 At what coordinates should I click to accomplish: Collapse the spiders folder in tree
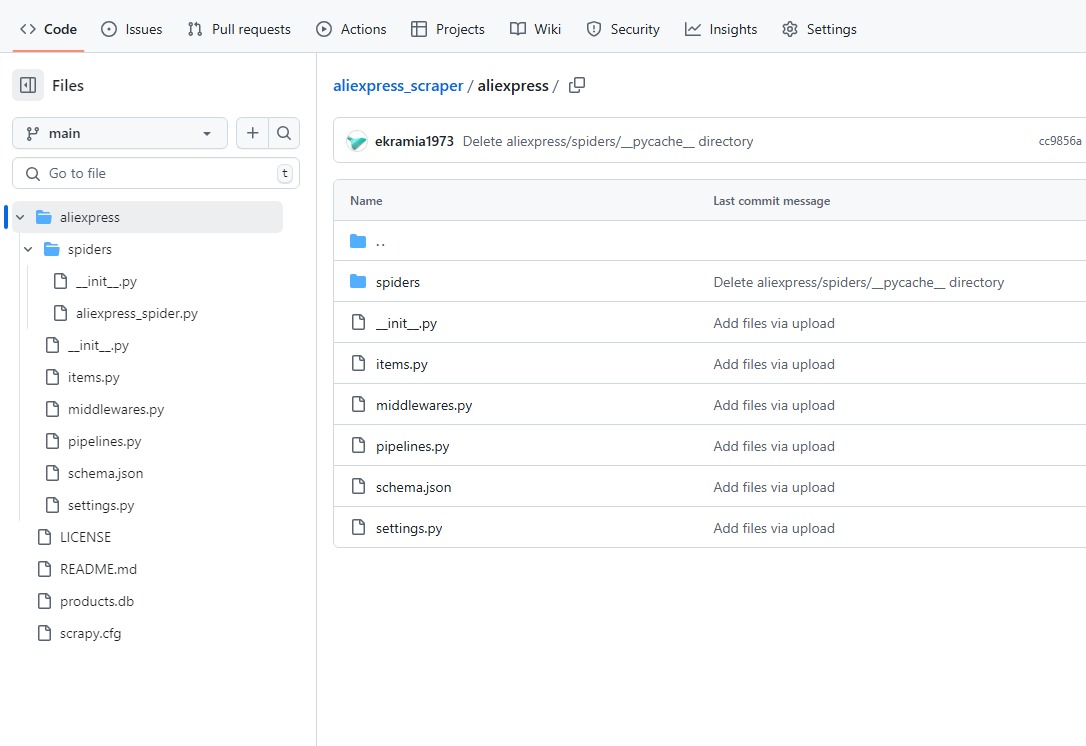[x=28, y=249]
